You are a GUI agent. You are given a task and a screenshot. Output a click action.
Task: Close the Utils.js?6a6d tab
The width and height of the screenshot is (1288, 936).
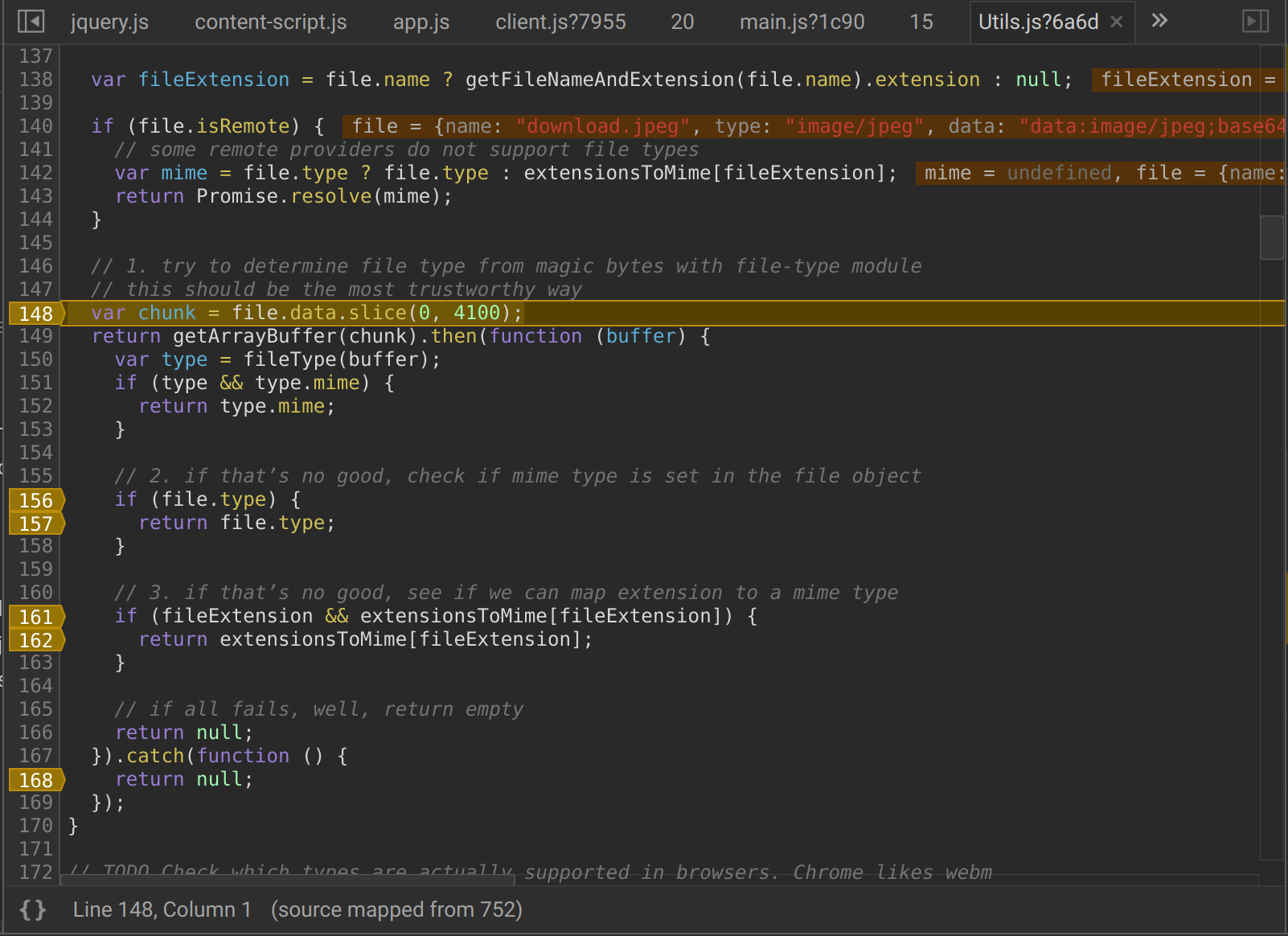pos(1116,22)
